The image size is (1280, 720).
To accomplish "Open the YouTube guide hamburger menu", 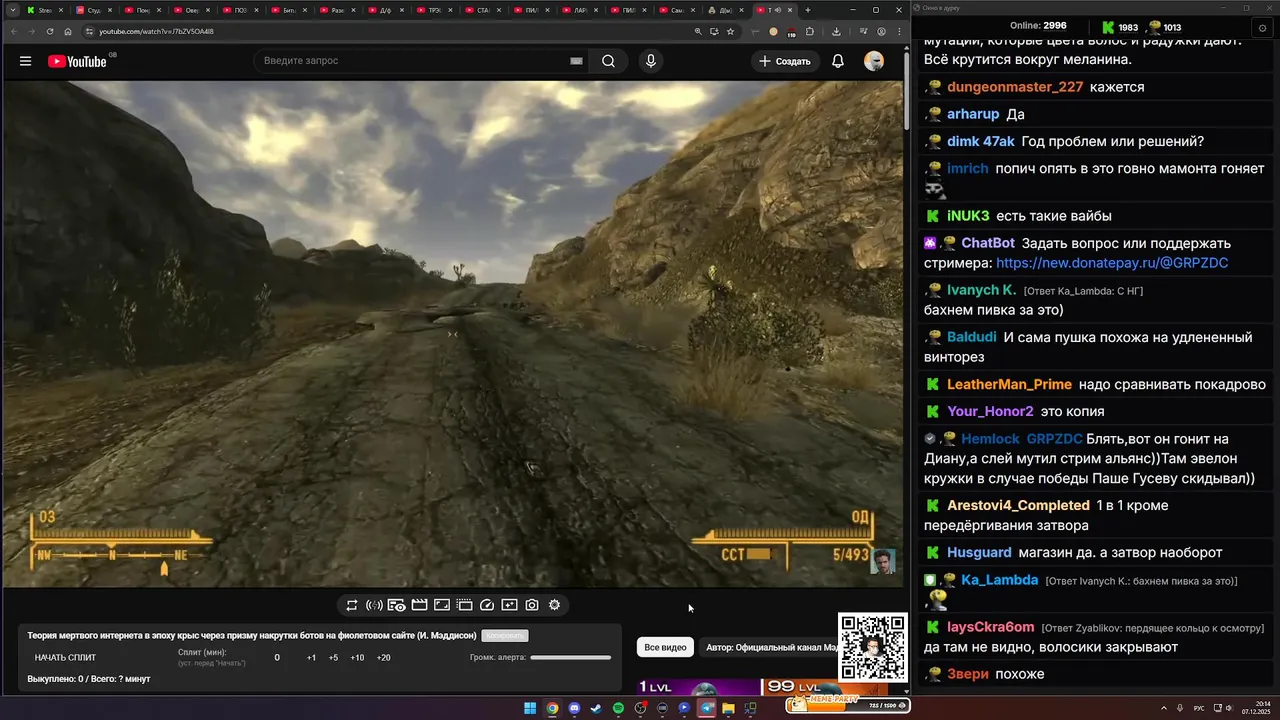I will tap(25, 61).
